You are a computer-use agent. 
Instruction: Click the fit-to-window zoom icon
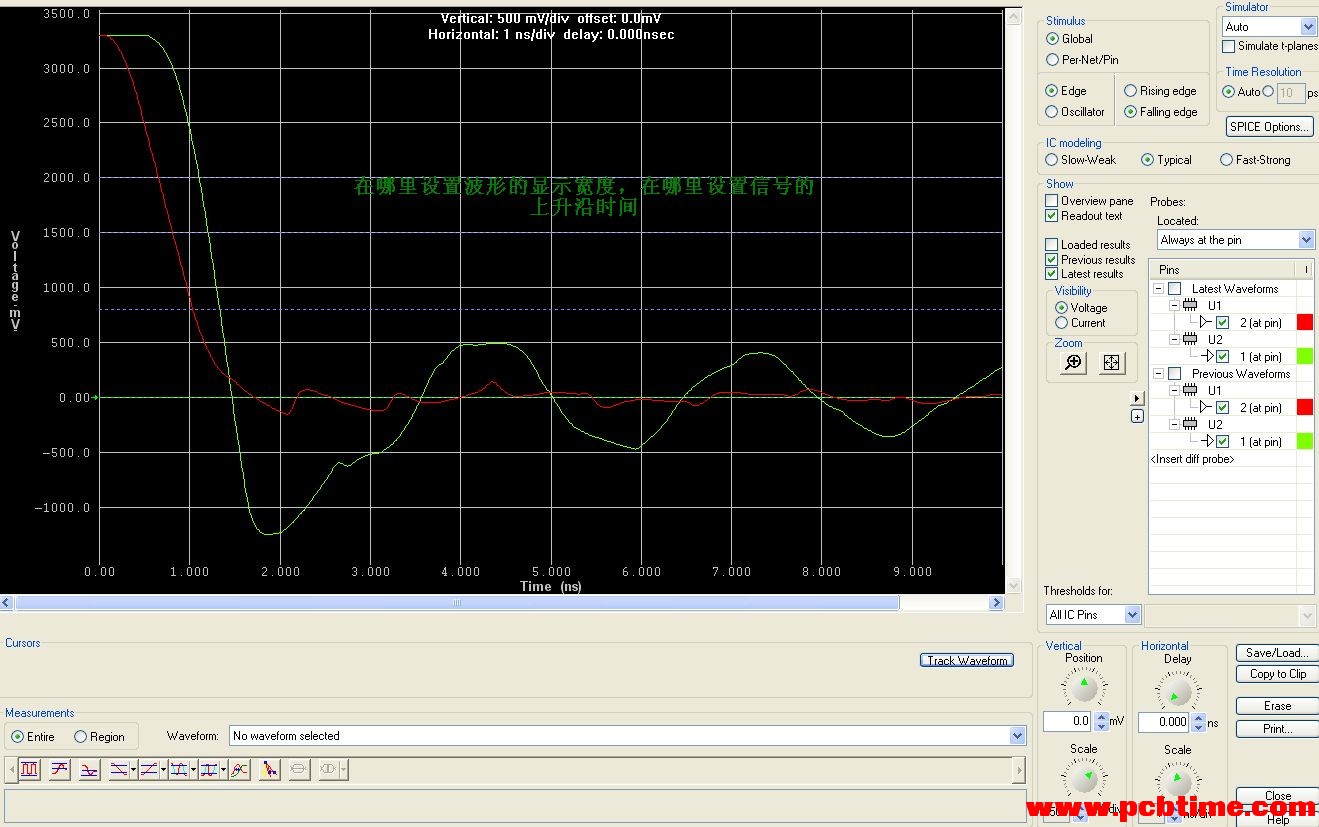pyautogui.click(x=1112, y=363)
